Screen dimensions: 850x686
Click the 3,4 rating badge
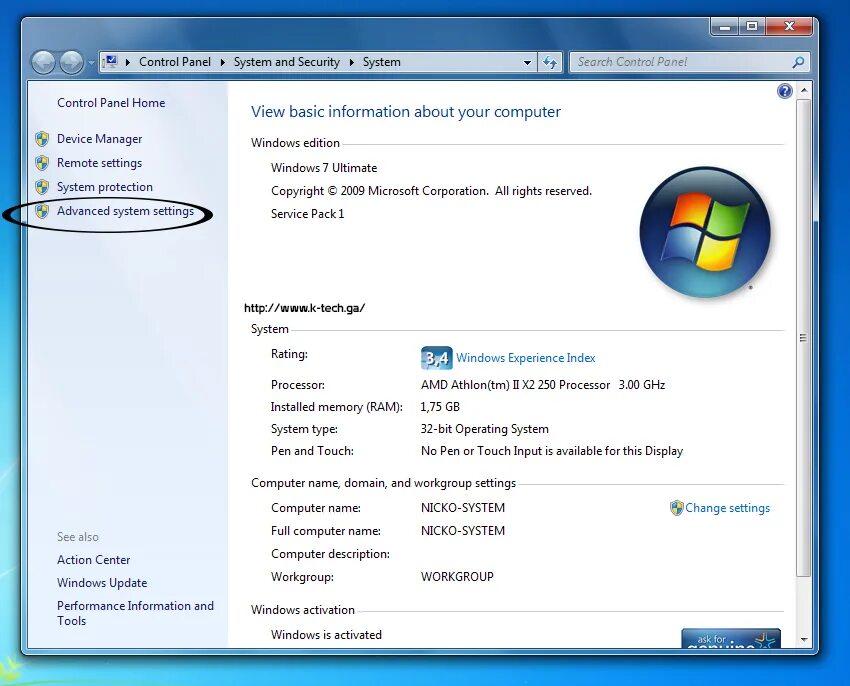tap(436, 358)
